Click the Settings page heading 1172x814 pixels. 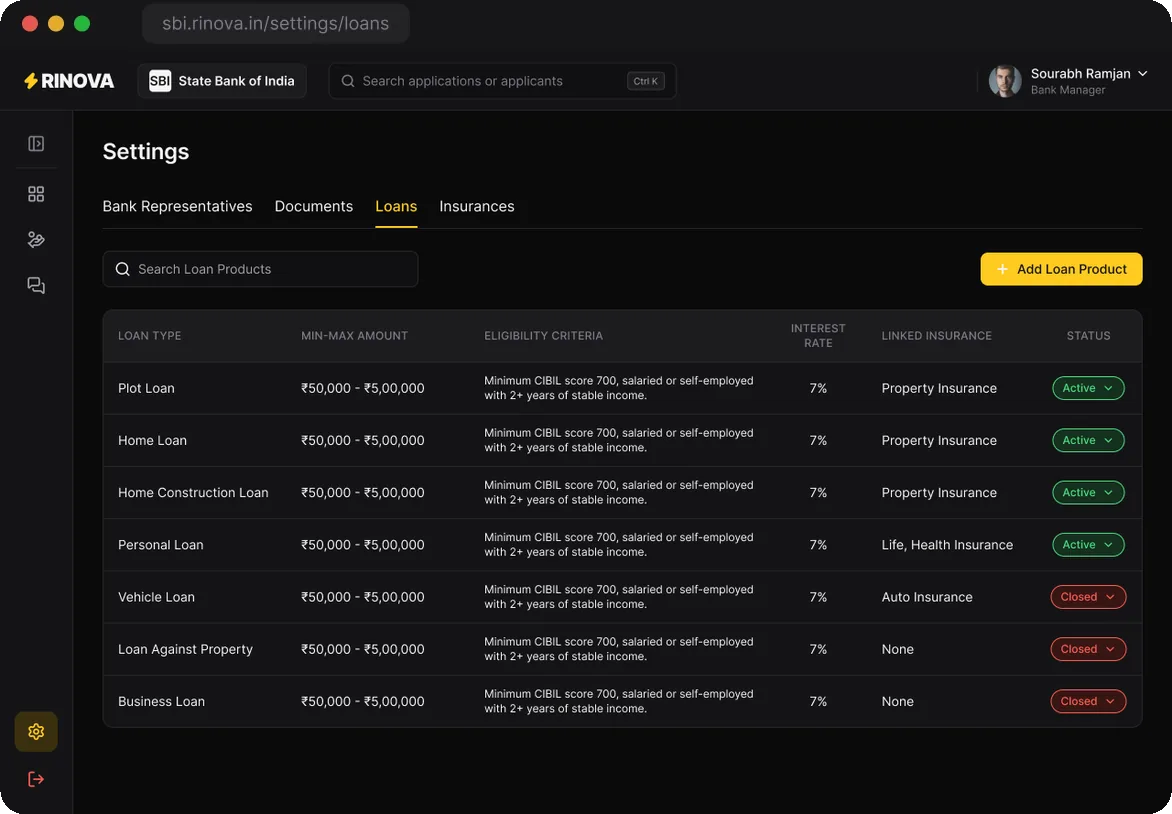146,152
